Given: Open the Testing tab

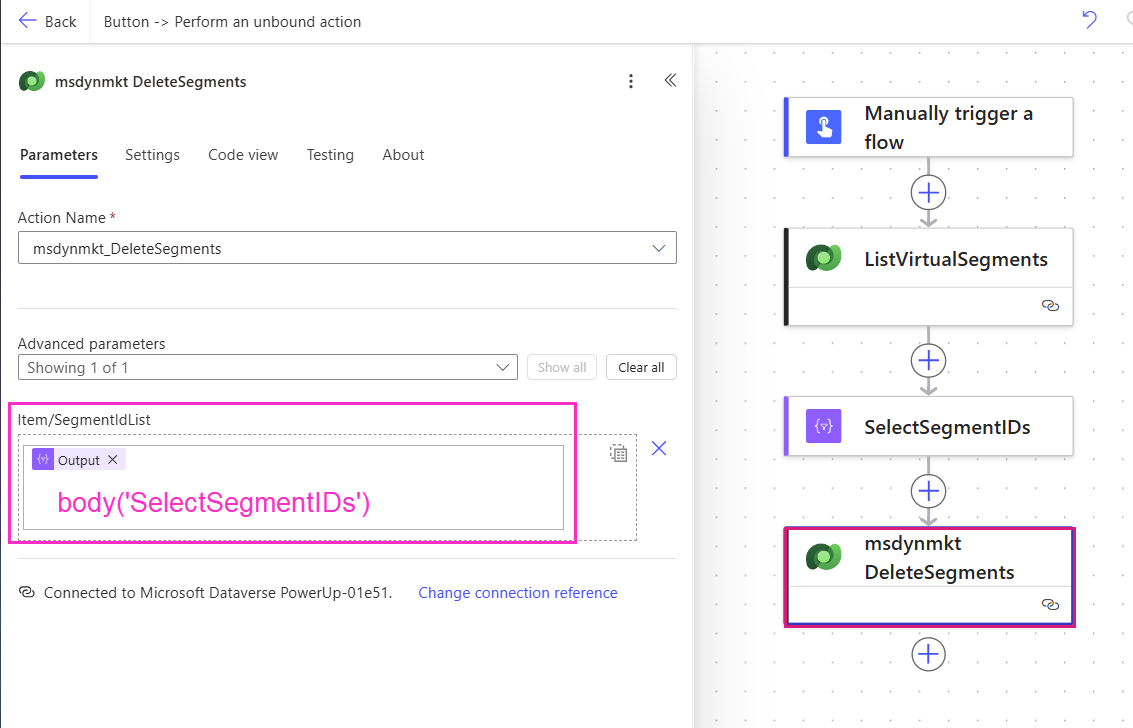Looking at the screenshot, I should 330,155.
